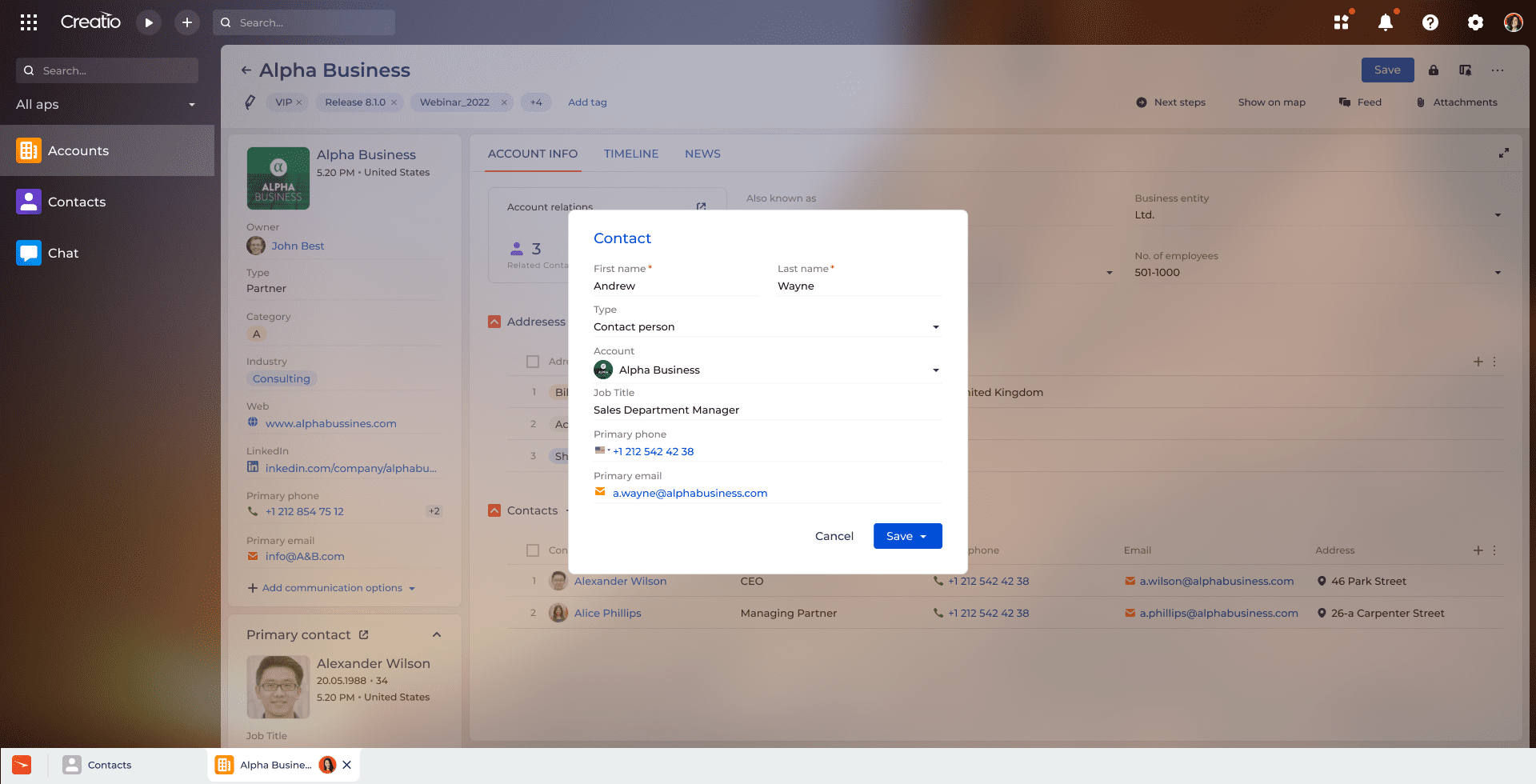Open the All apps workspace dropdown

click(x=106, y=104)
